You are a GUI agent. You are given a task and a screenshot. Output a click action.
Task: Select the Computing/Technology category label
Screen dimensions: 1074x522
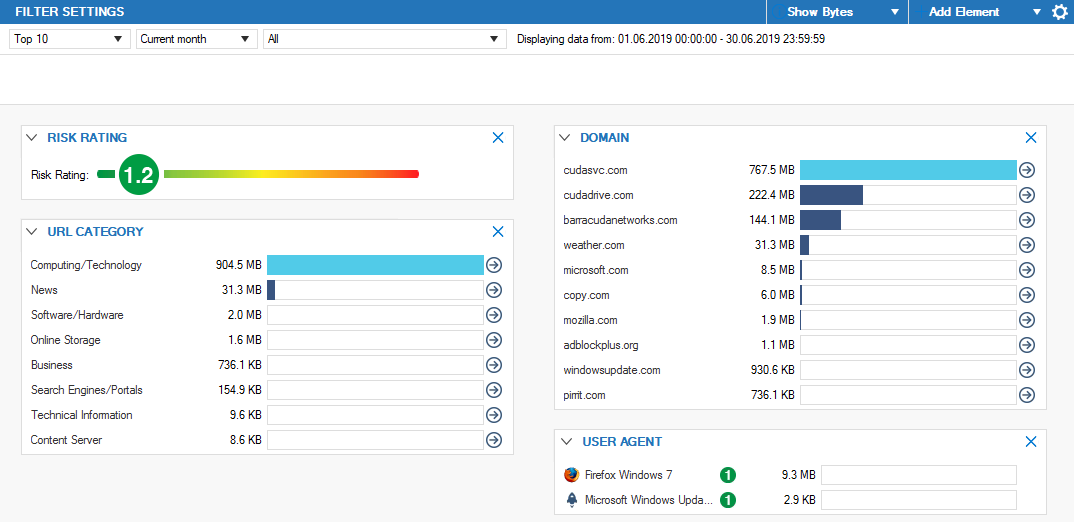point(86,265)
